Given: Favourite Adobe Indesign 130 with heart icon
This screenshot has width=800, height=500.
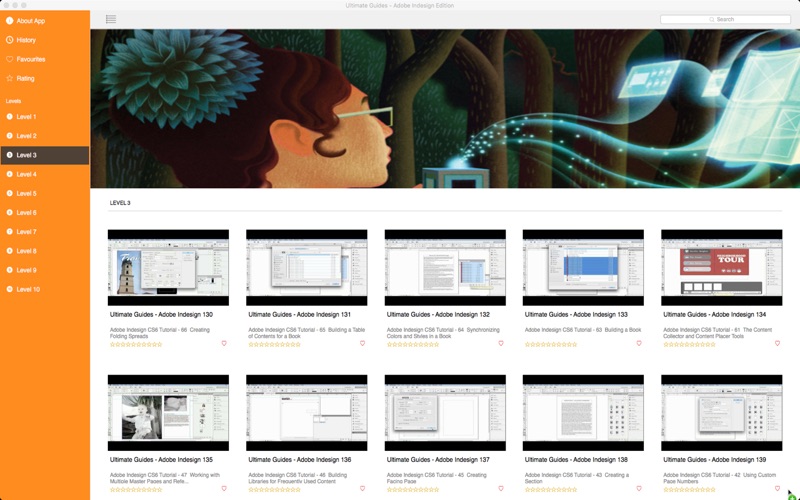Looking at the screenshot, I should point(224,343).
